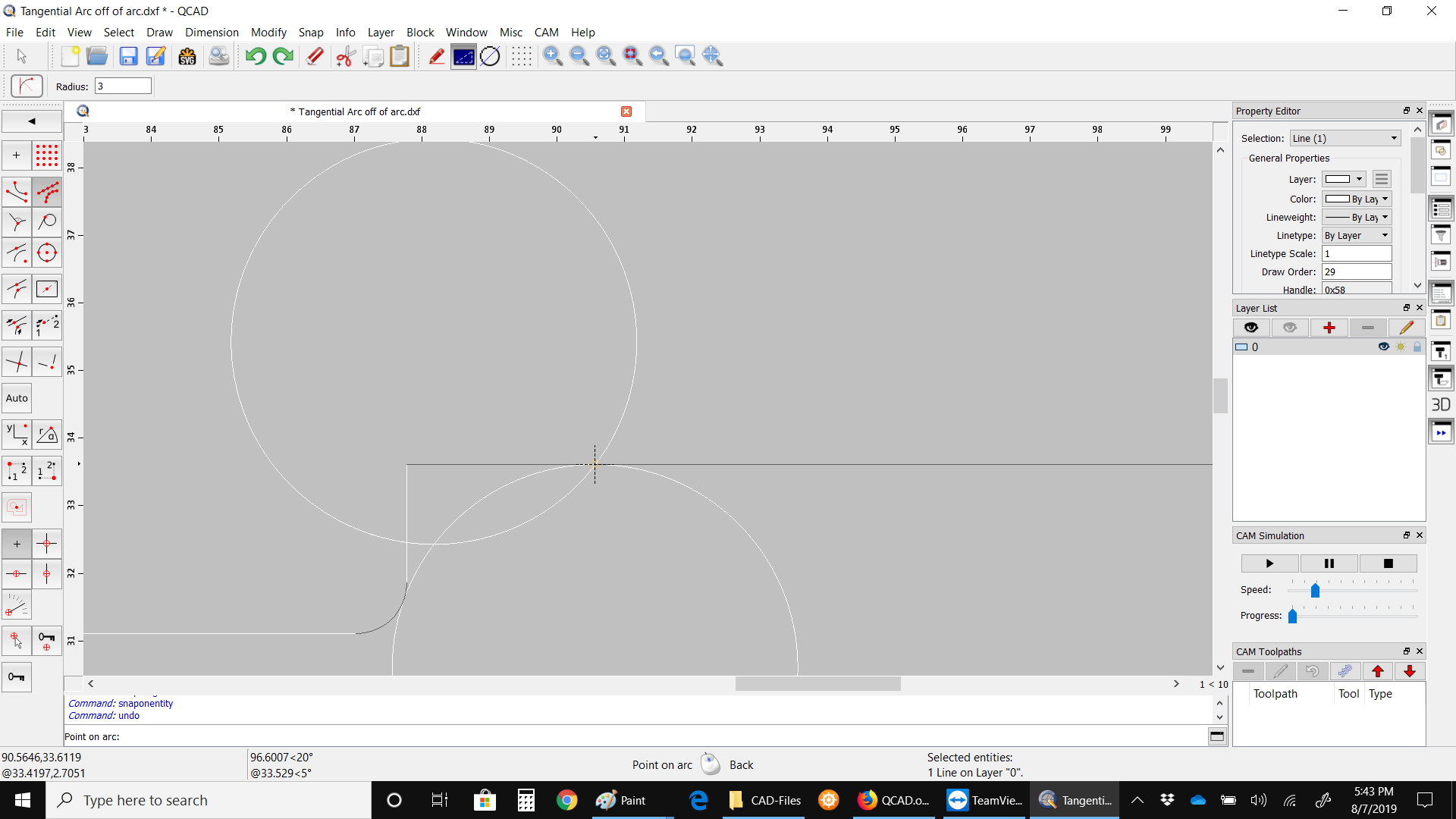Expand the Linetype By Layer dropdown
The width and height of the screenshot is (1456, 819).
[x=1357, y=235]
